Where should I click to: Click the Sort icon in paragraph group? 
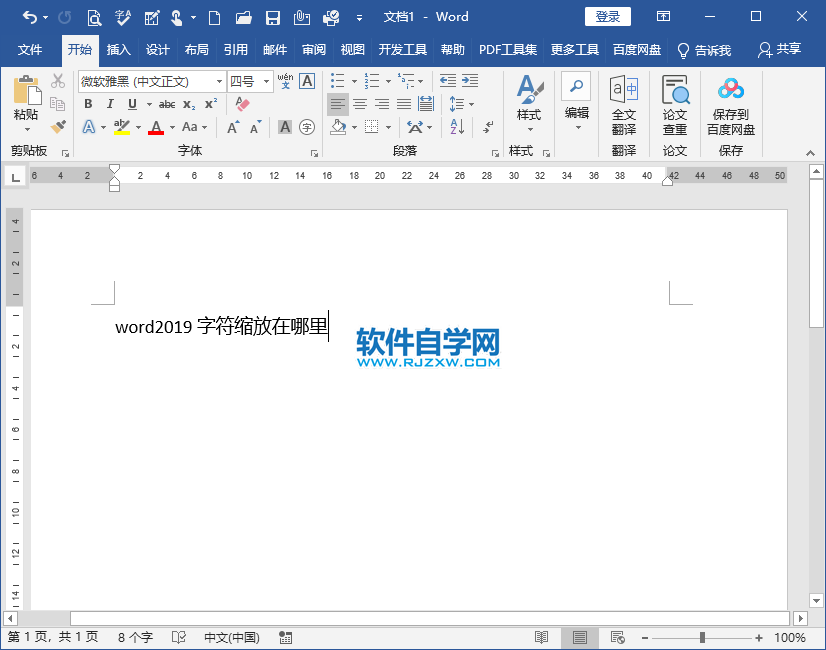pos(455,126)
